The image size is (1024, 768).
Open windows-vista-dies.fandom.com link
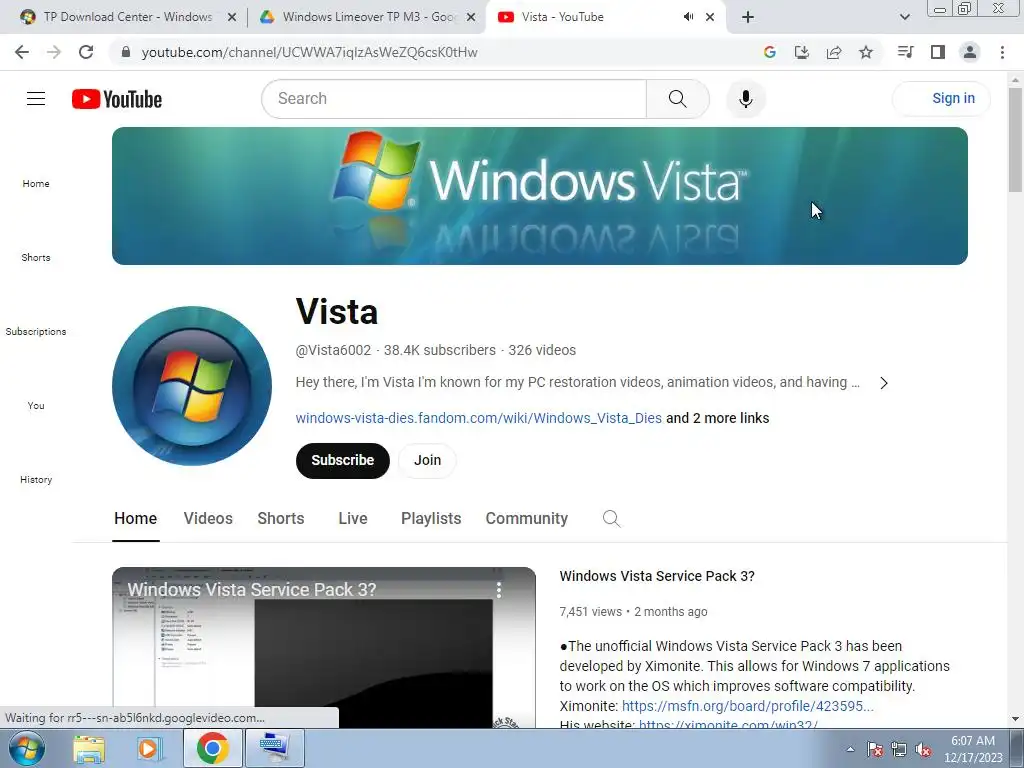click(x=479, y=418)
